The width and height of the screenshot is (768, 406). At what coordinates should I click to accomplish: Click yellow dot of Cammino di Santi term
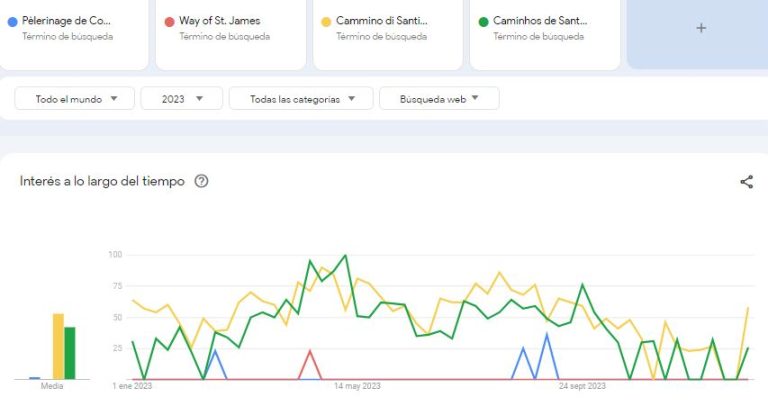click(x=326, y=22)
